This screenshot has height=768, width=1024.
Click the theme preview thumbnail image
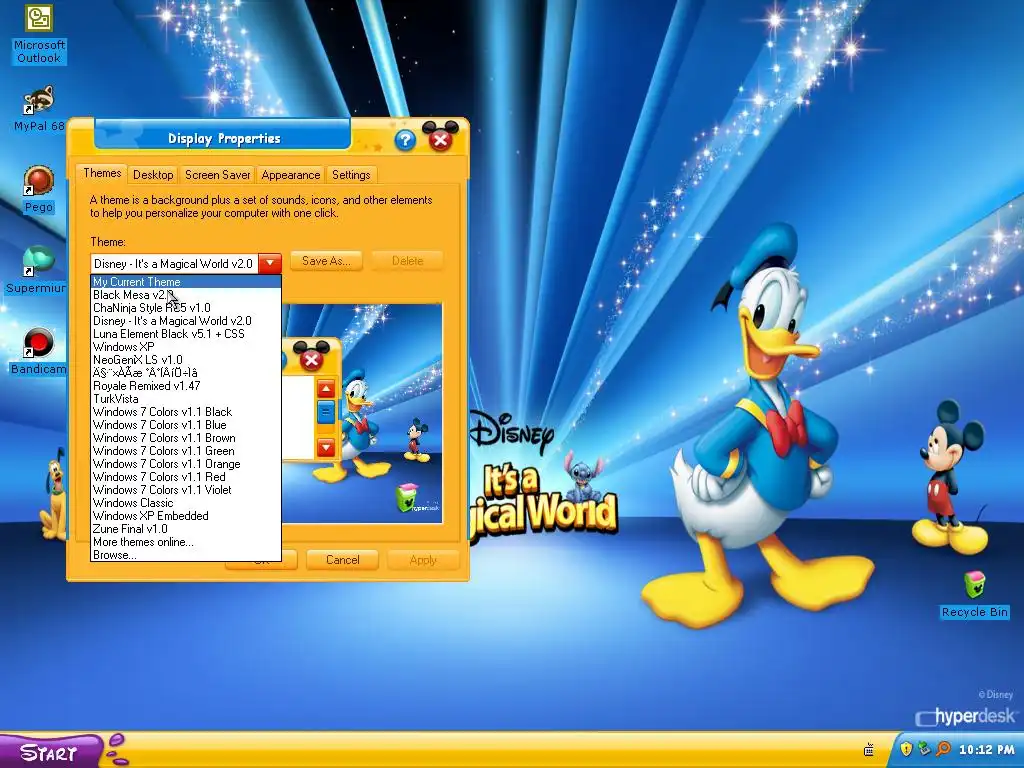(x=362, y=413)
